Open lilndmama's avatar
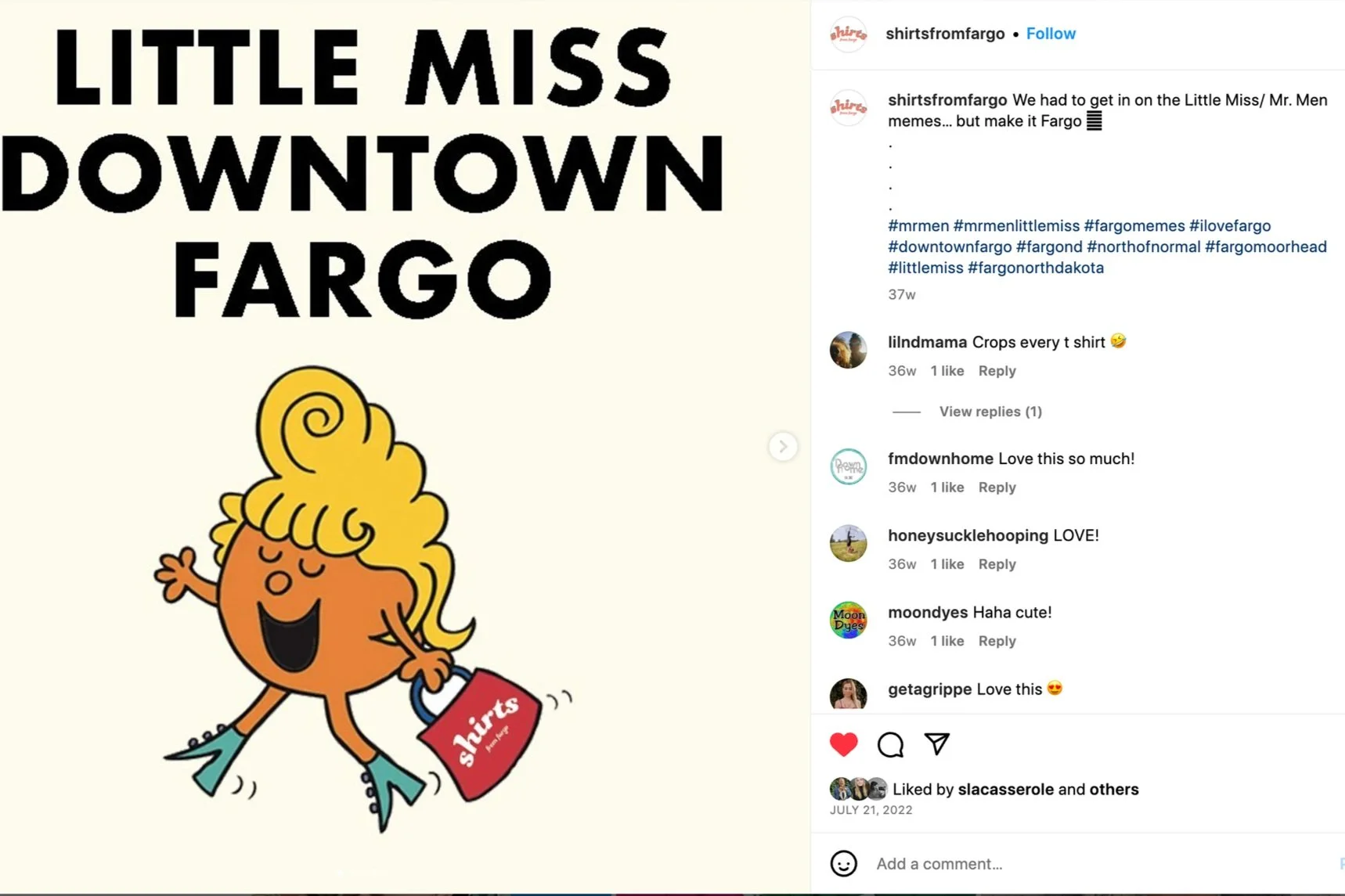 (848, 350)
